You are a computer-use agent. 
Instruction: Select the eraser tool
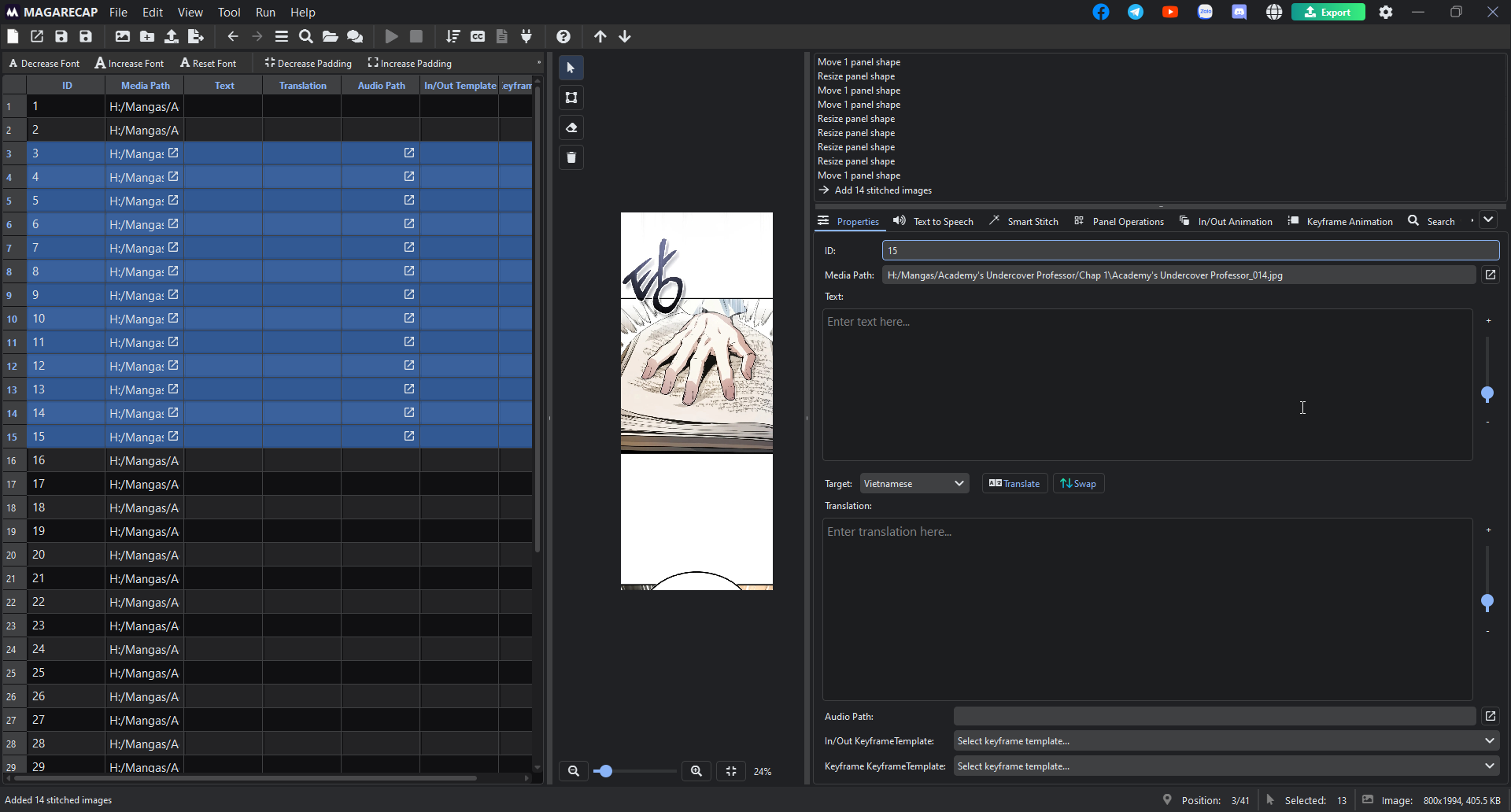coord(571,127)
